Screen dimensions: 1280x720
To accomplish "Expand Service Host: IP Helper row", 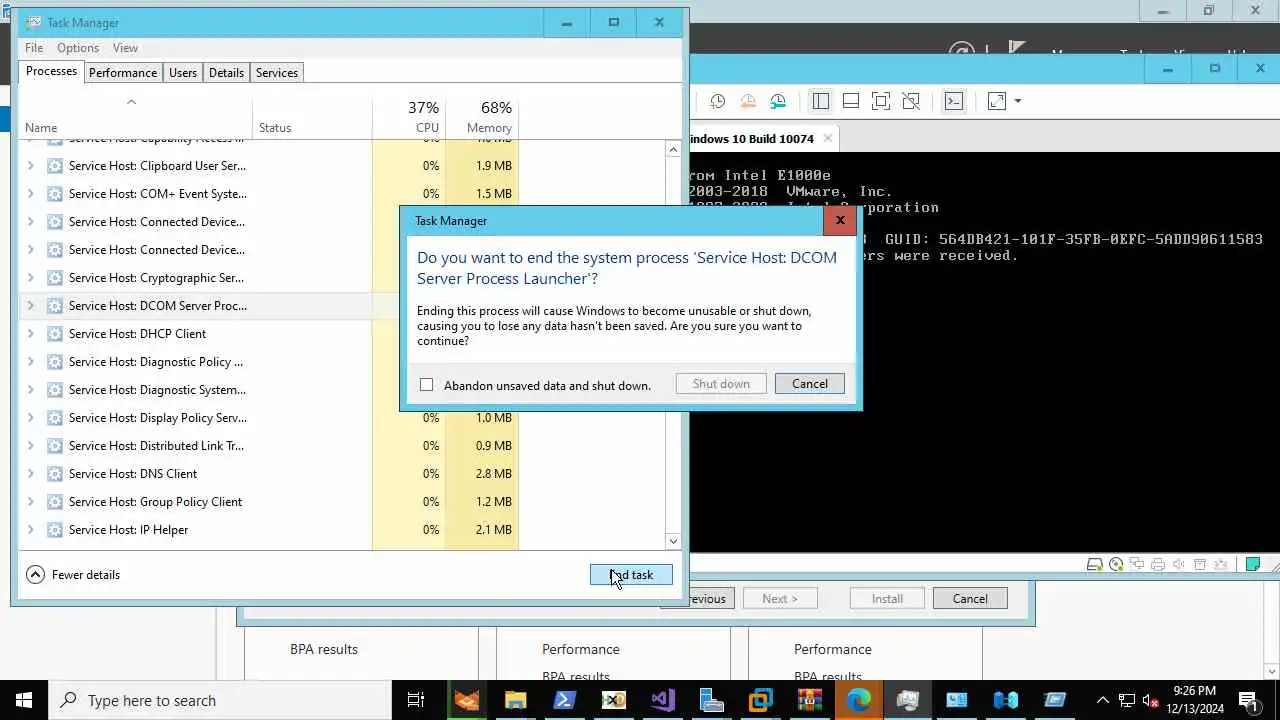I will 30,530.
